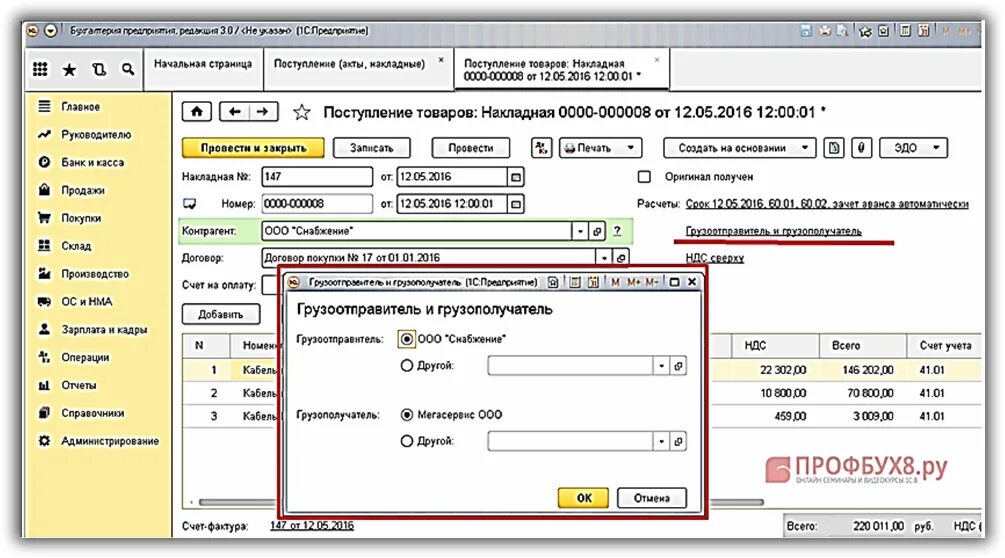The height and width of the screenshot is (558, 1005).
Task: Open the other Грузополучатель open-form icon
Action: (x=678, y=441)
